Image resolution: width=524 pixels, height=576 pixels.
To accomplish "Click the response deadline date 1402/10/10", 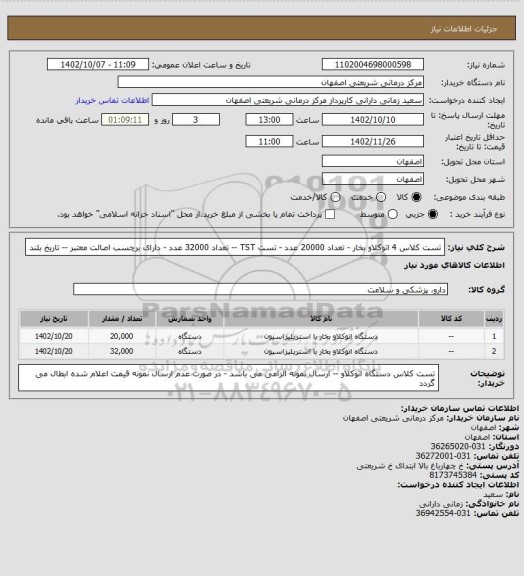I will tap(373, 120).
